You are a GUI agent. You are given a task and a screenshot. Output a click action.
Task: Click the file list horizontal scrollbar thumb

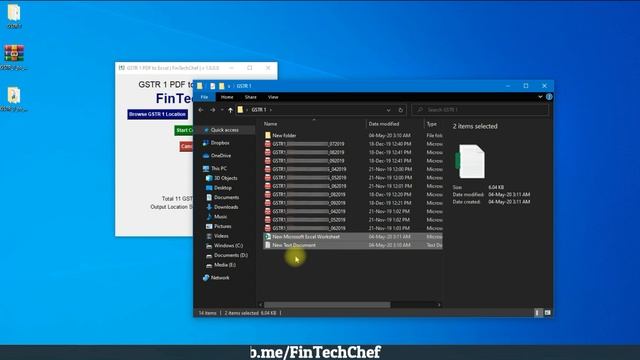327,304
